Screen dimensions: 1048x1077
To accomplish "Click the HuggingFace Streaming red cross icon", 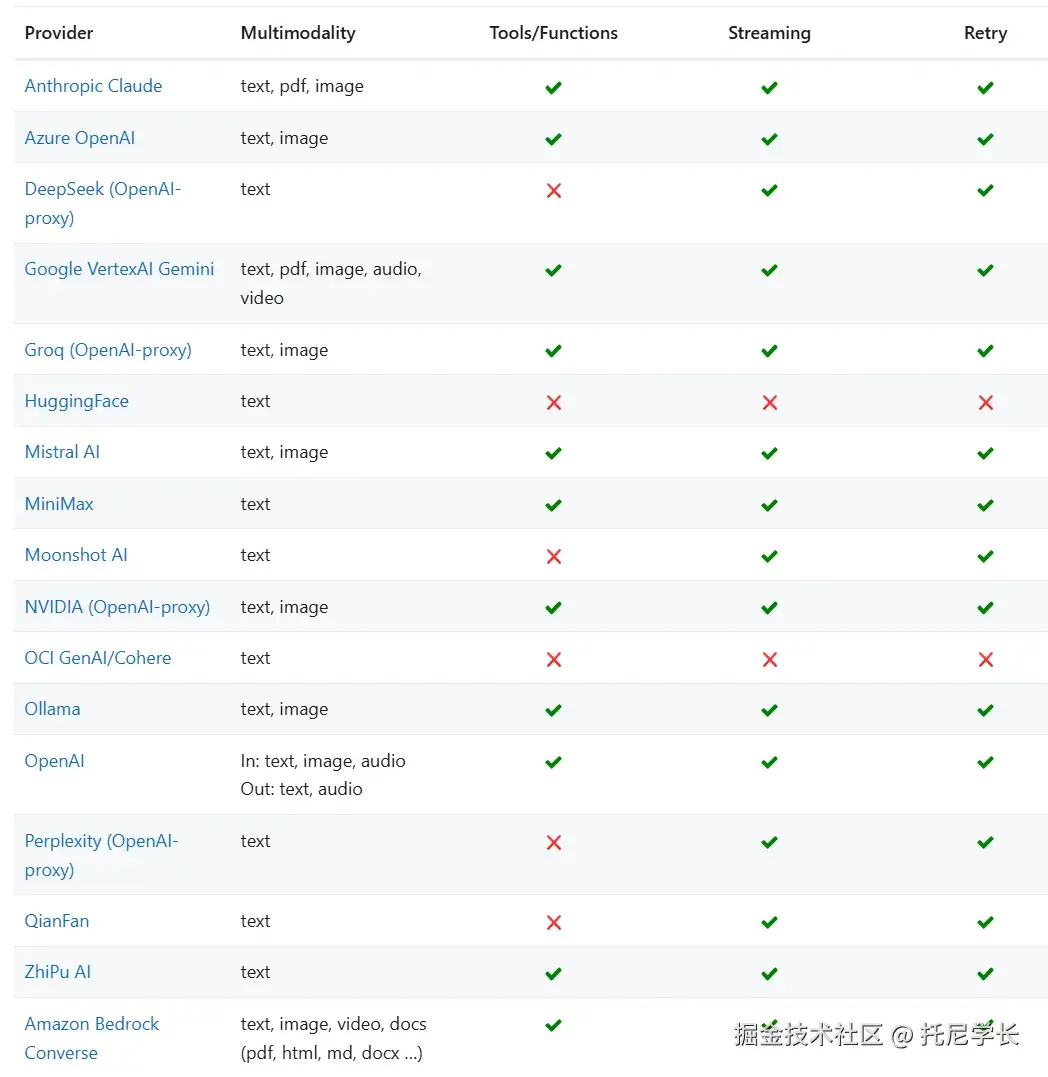I will click(x=769, y=402).
